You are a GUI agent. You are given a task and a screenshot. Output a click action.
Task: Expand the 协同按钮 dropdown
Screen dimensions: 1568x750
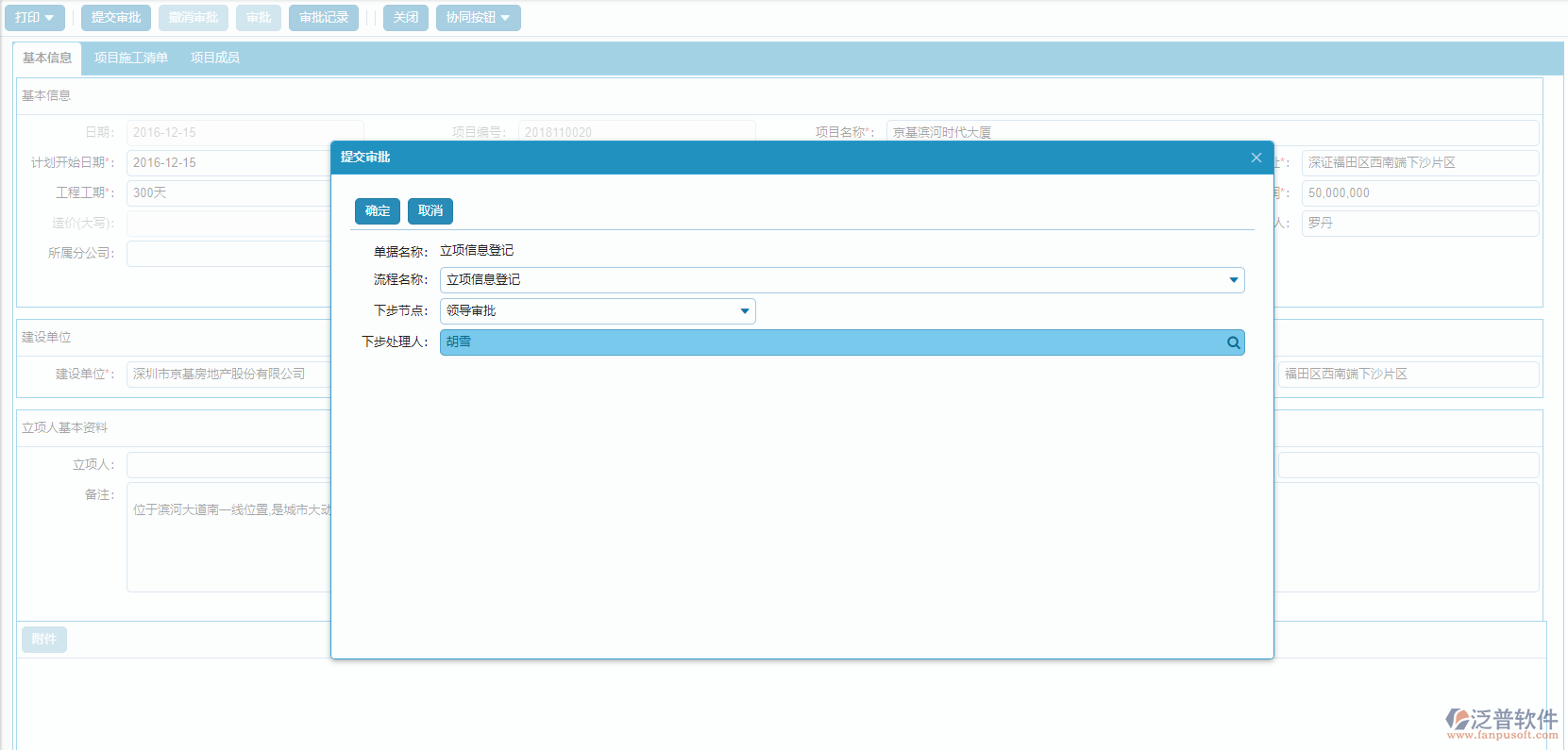tap(478, 18)
